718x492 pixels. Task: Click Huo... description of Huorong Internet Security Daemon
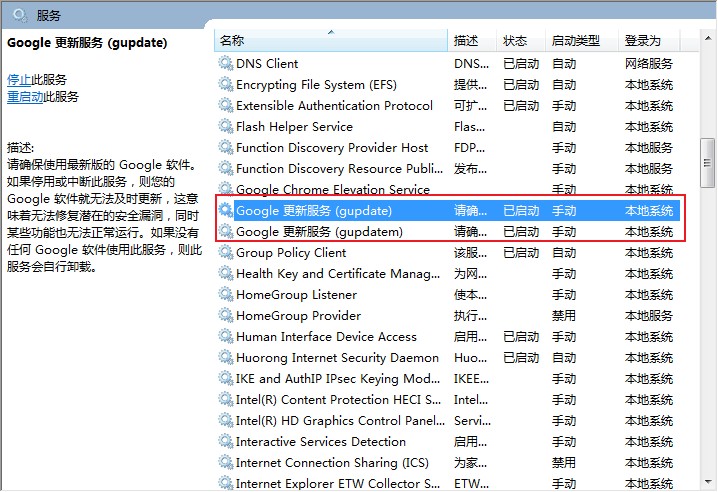(x=471, y=358)
